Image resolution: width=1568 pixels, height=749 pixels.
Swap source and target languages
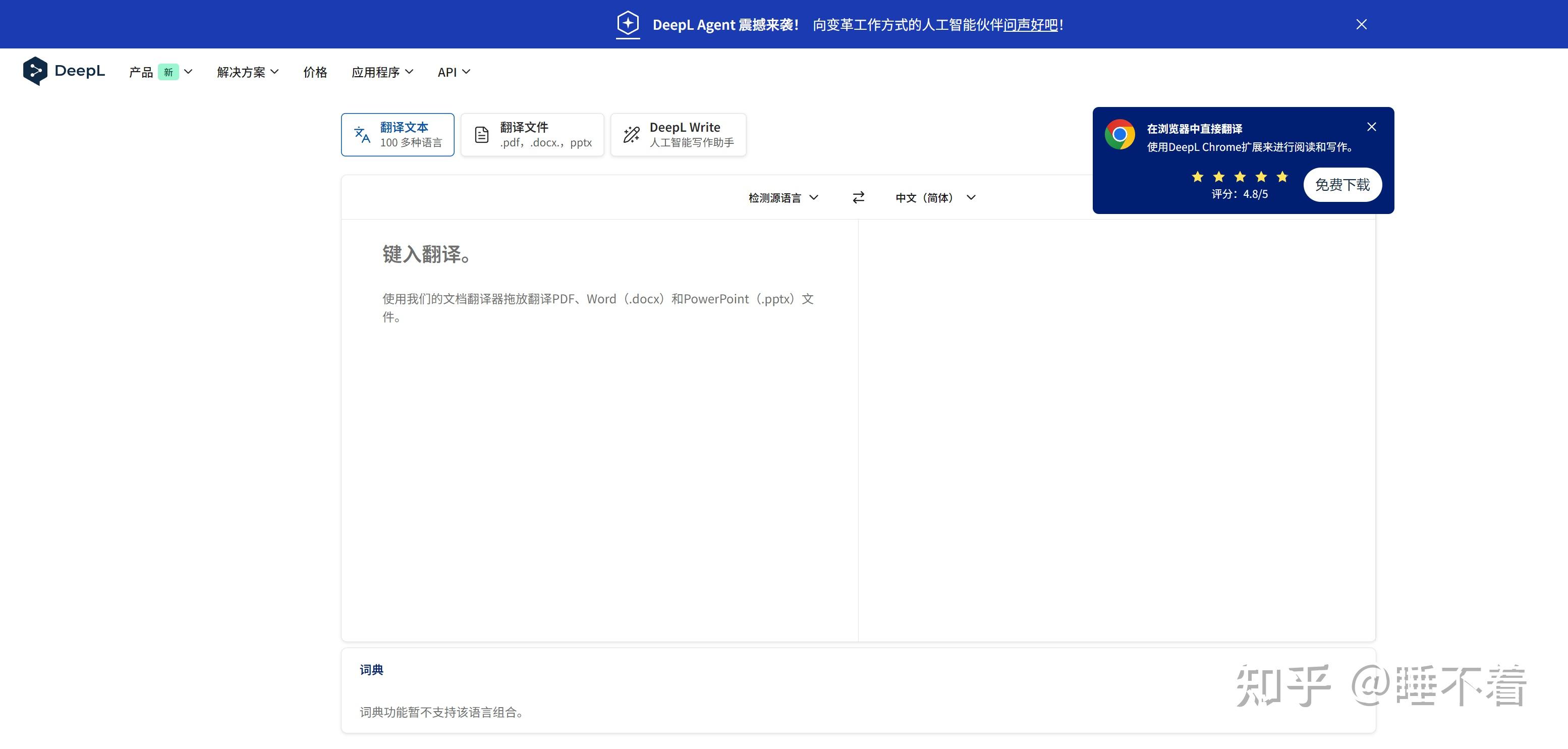coord(858,197)
